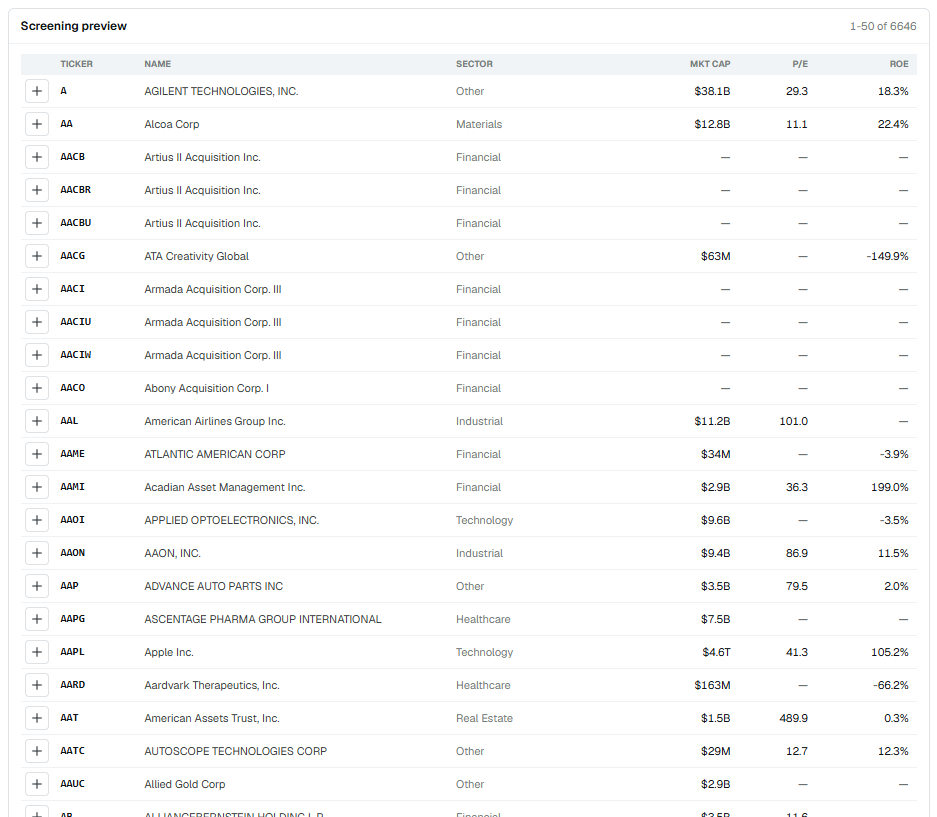Add Allied Gold Corp using plus icon
The image size is (937, 817).
click(x=36, y=784)
